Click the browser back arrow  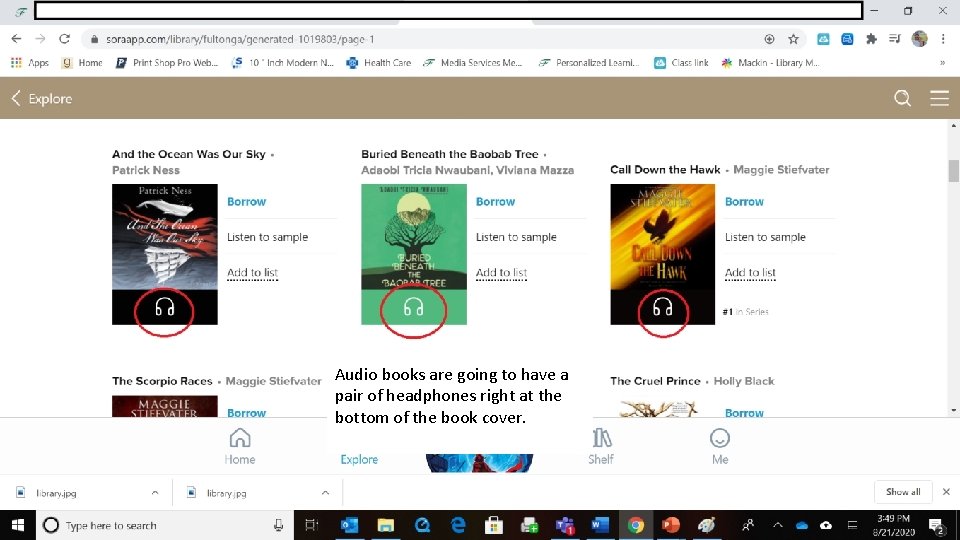pos(16,39)
